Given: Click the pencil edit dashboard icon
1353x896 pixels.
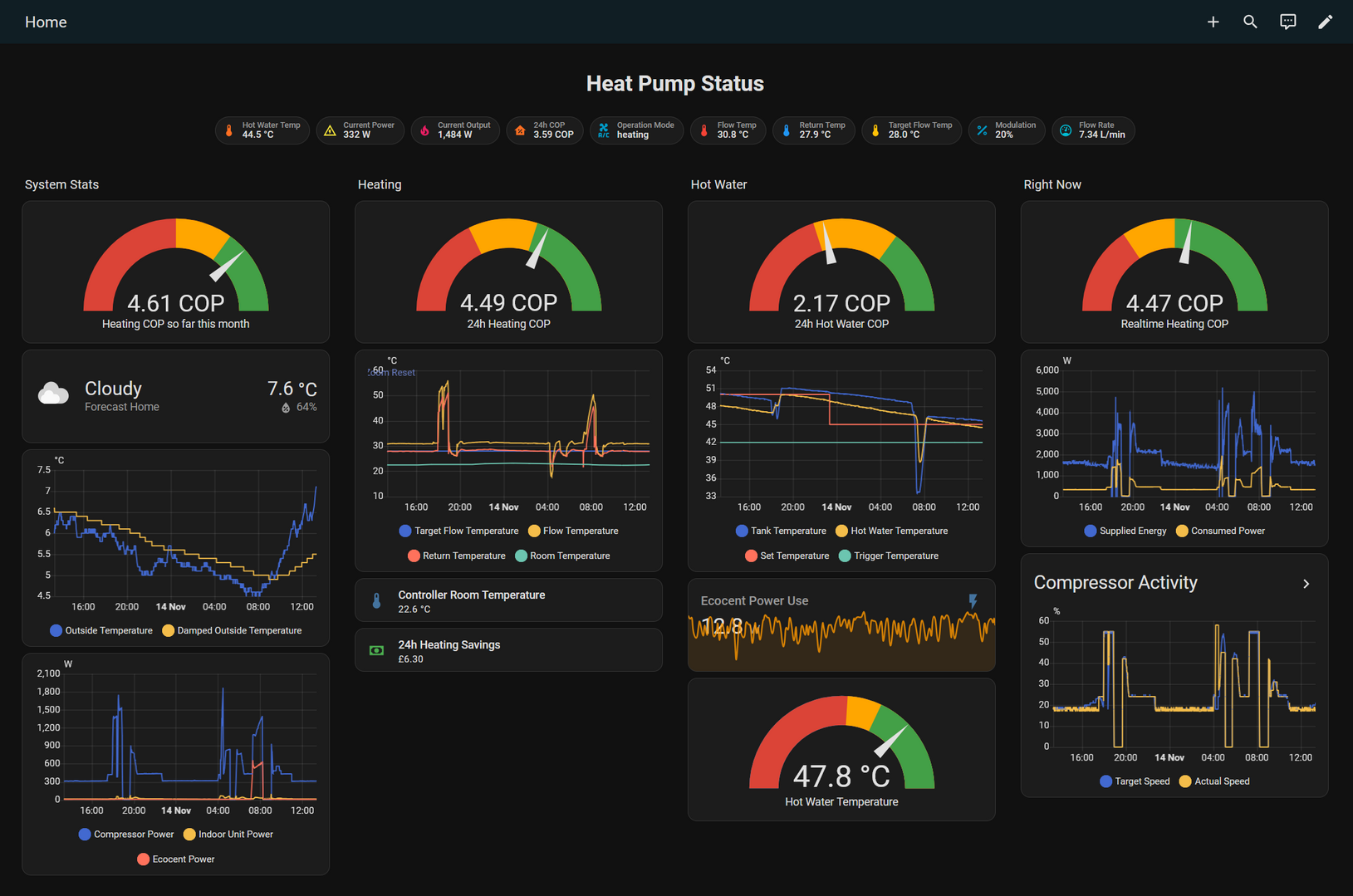Looking at the screenshot, I should point(1325,22).
